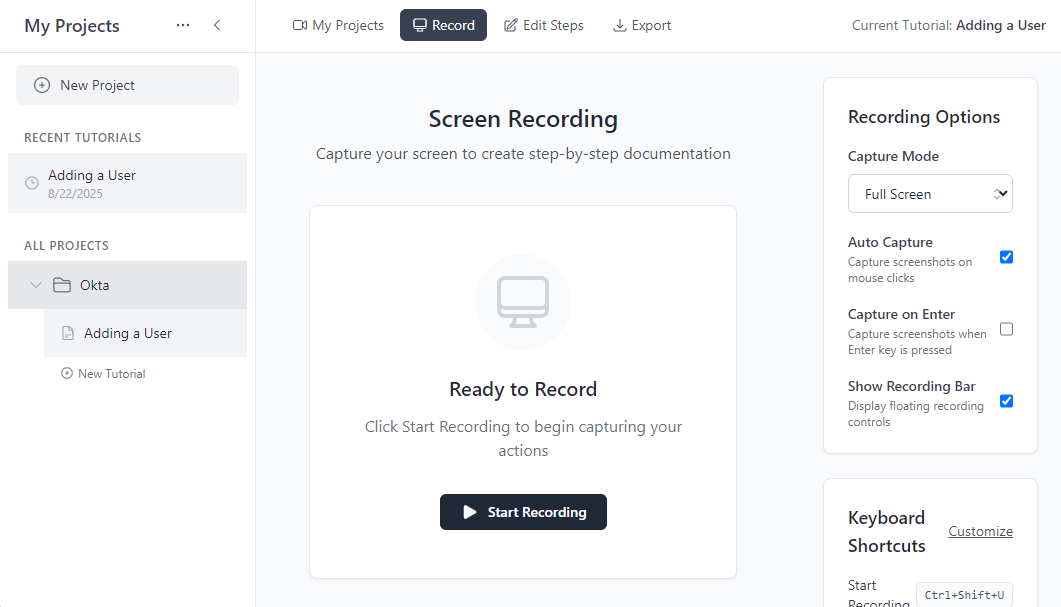Disable the Auto Capture checkbox
1061x607 pixels.
[1006, 257]
